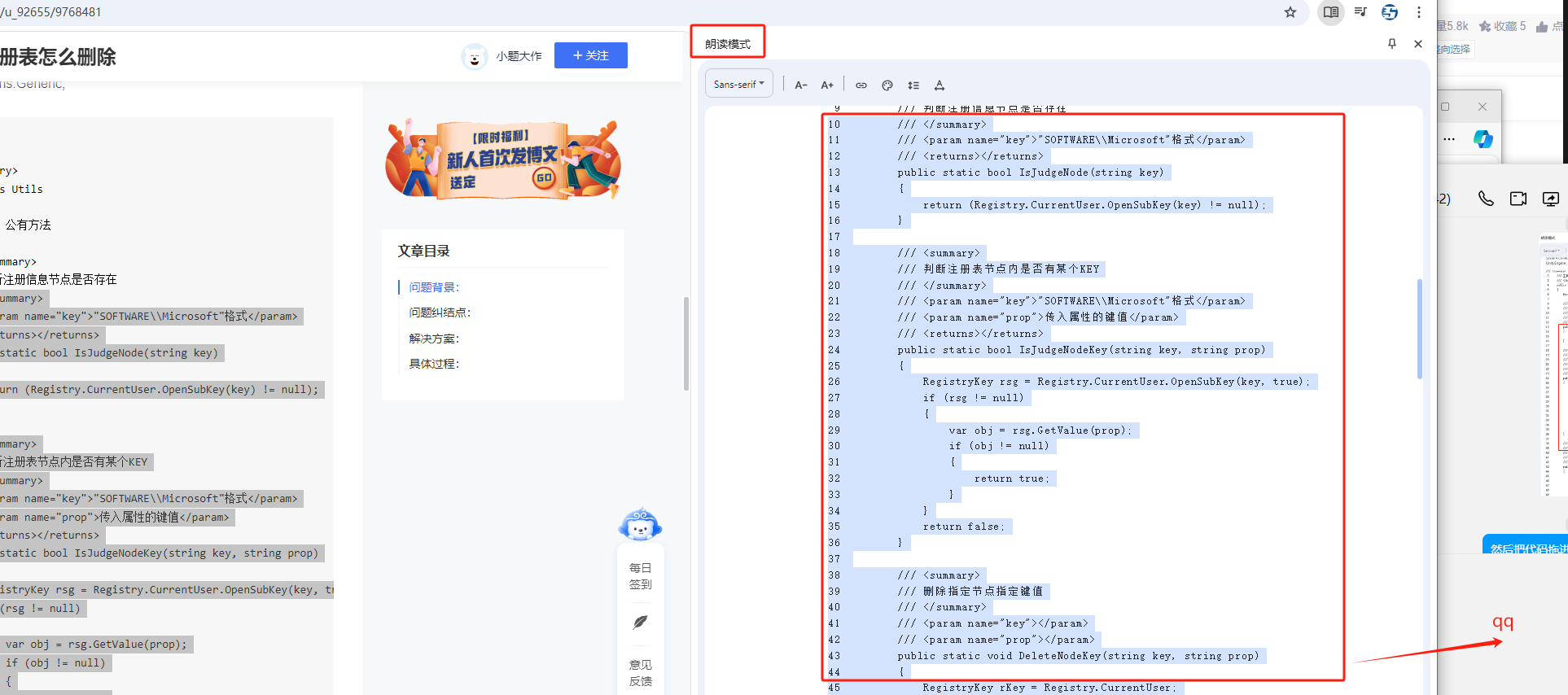Open the line spacing options

click(x=913, y=85)
